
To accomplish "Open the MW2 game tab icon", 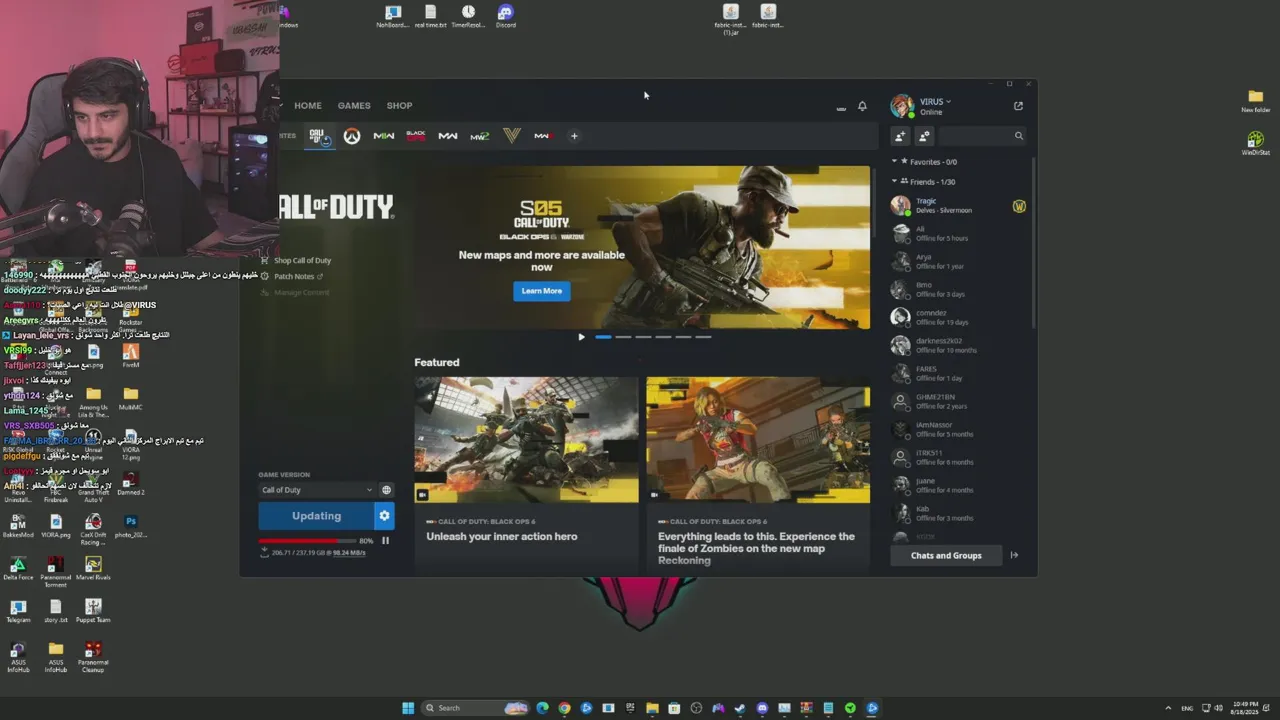I will (479, 136).
